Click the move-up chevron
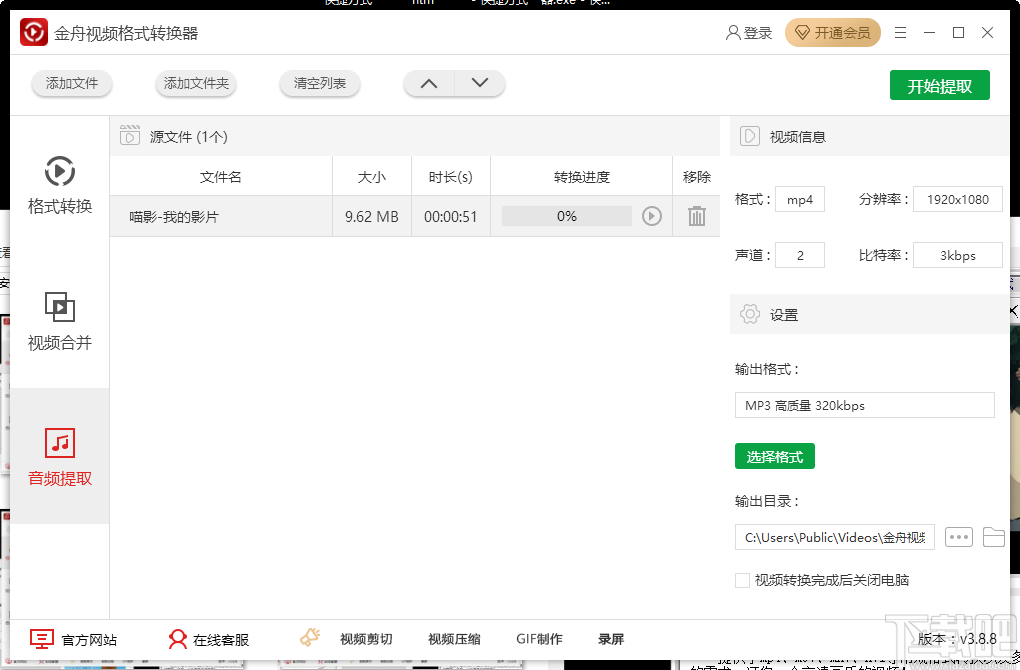The height and width of the screenshot is (670, 1020). 428,84
